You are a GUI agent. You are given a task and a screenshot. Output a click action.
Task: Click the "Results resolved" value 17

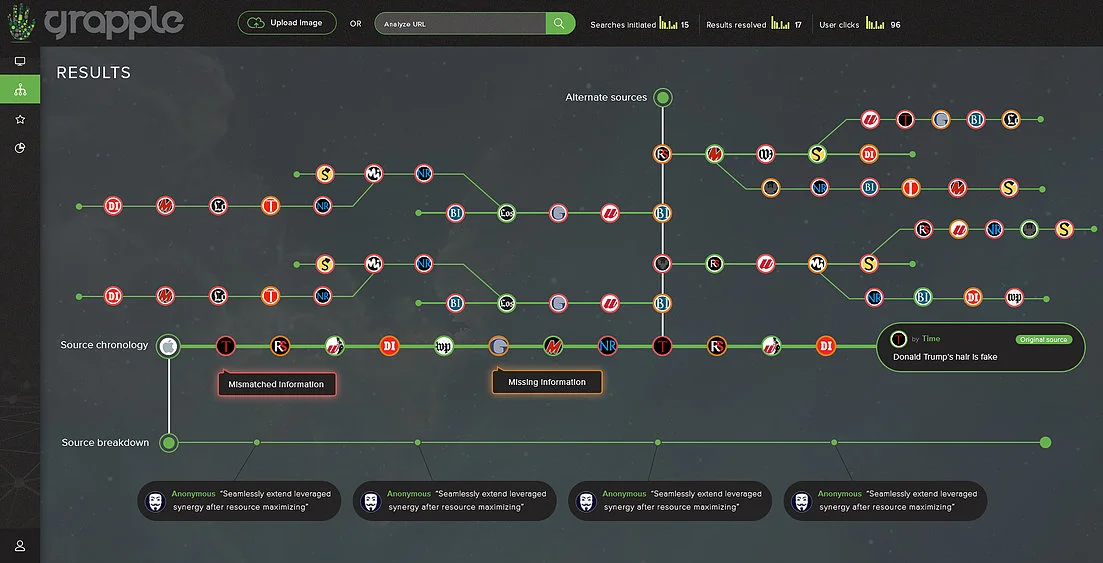(798, 25)
